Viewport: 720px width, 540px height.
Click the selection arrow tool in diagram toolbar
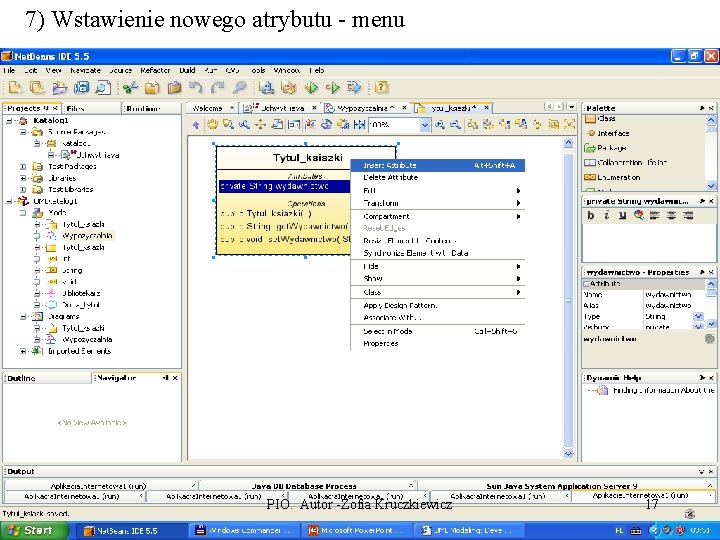pos(196,124)
